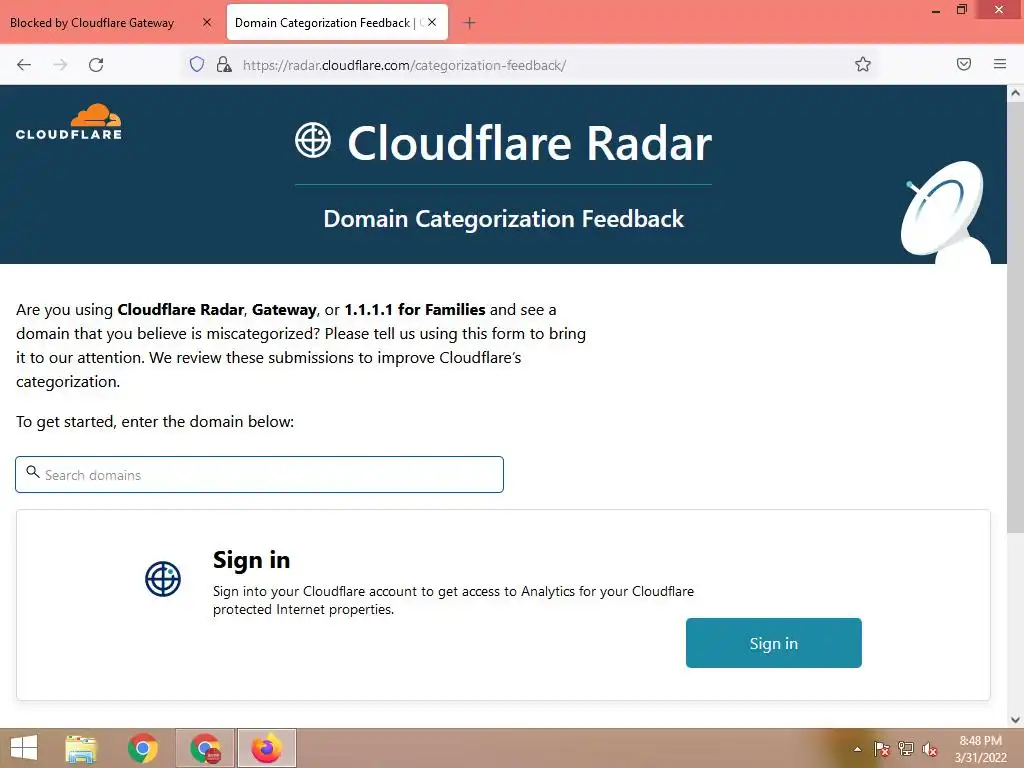Open the second Chrome icon with the red badge
Image resolution: width=1024 pixels, height=768 pixels.
(205, 748)
